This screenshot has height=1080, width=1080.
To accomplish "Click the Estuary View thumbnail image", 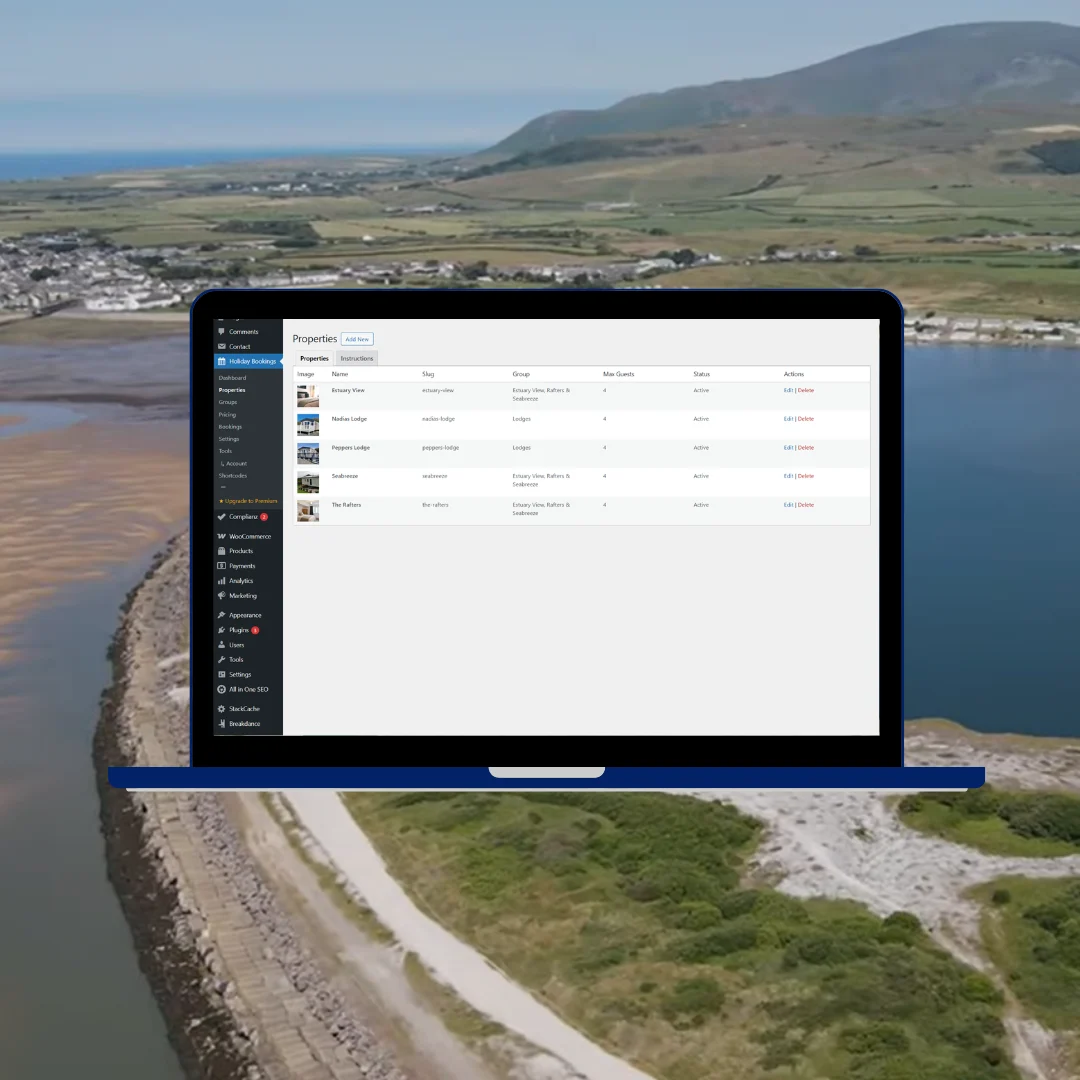I will pyautogui.click(x=308, y=396).
